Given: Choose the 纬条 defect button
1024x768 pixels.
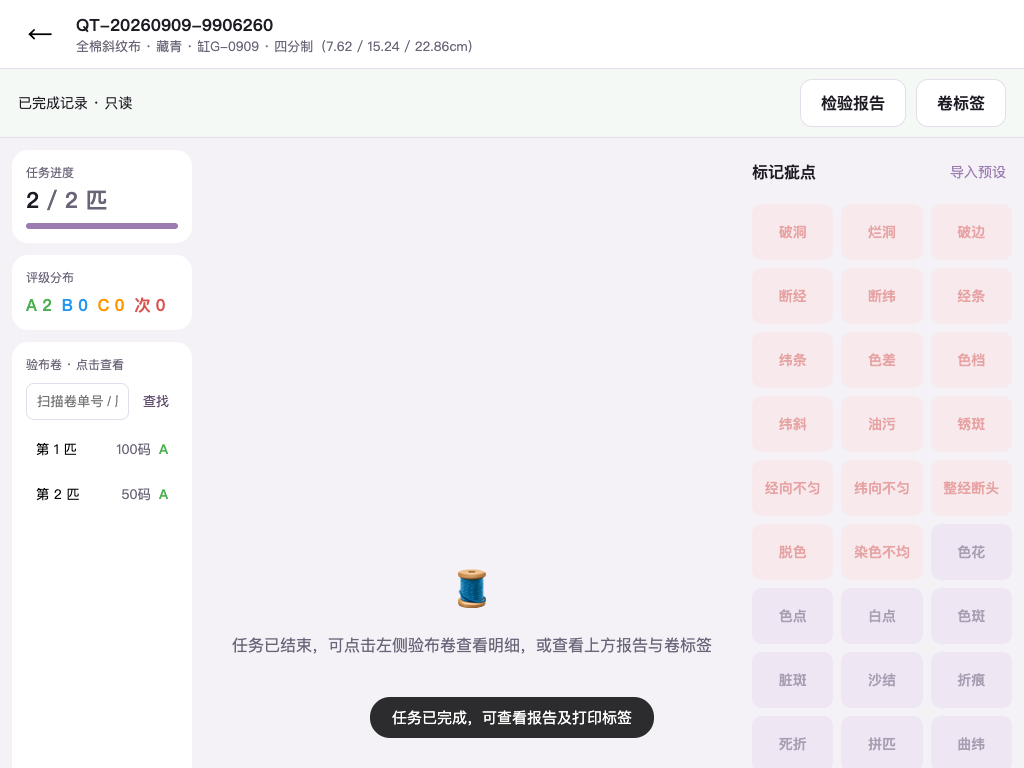Looking at the screenshot, I should [x=792, y=360].
